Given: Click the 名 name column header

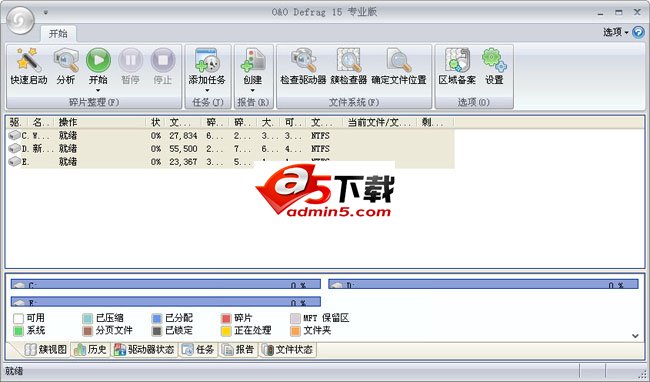Looking at the screenshot, I should click(41, 122).
